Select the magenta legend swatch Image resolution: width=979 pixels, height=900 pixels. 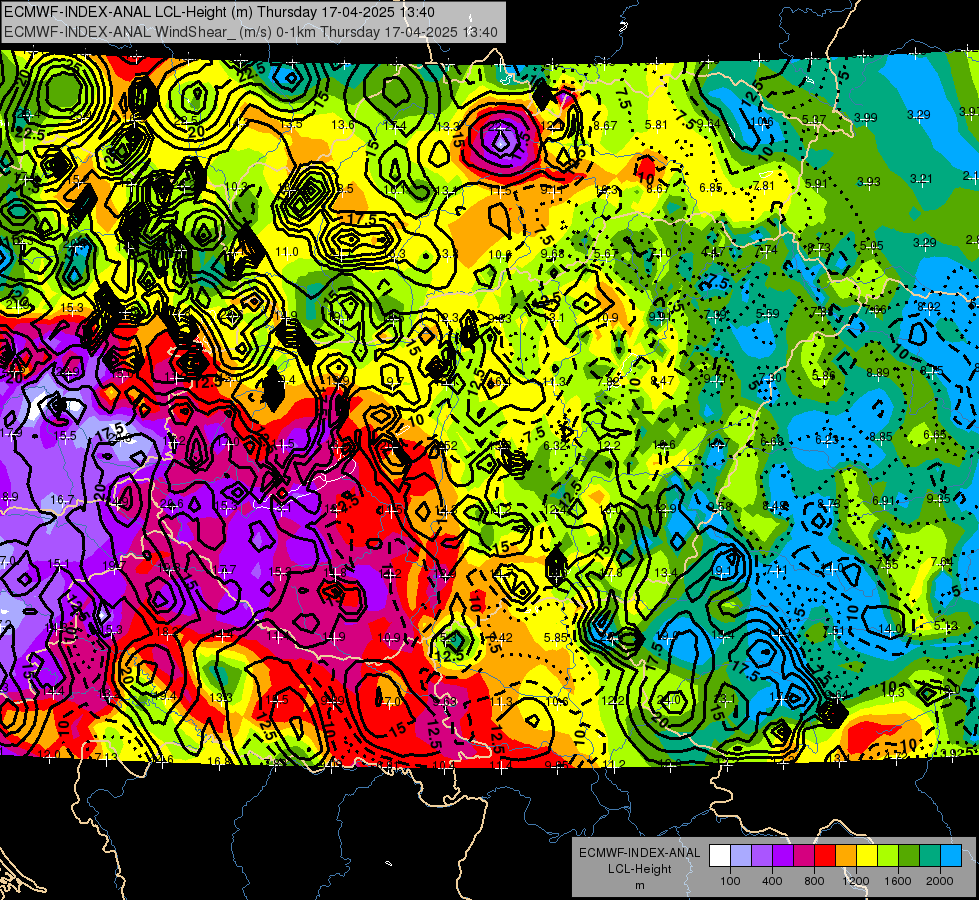tap(804, 856)
